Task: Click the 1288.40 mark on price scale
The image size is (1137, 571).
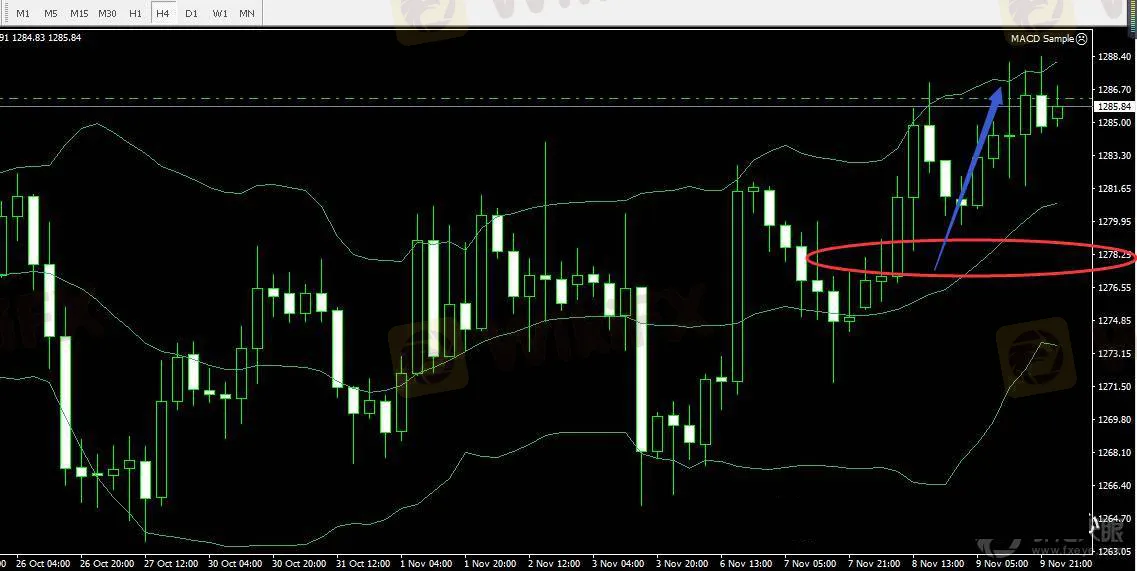Action: point(1114,57)
